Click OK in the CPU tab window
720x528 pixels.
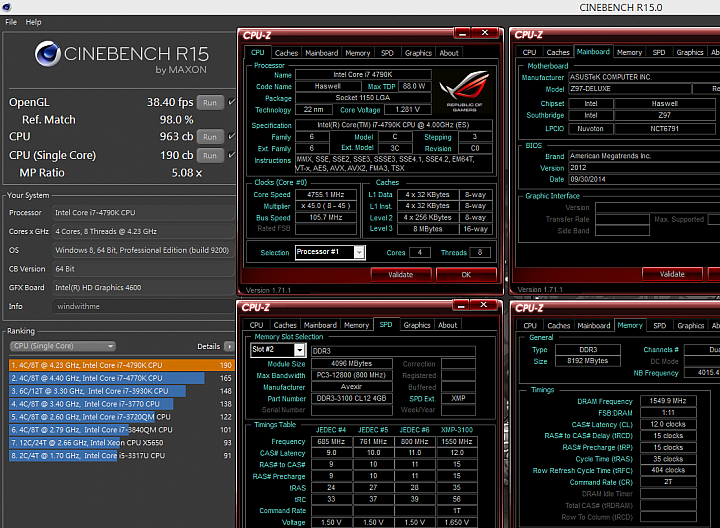(466, 275)
